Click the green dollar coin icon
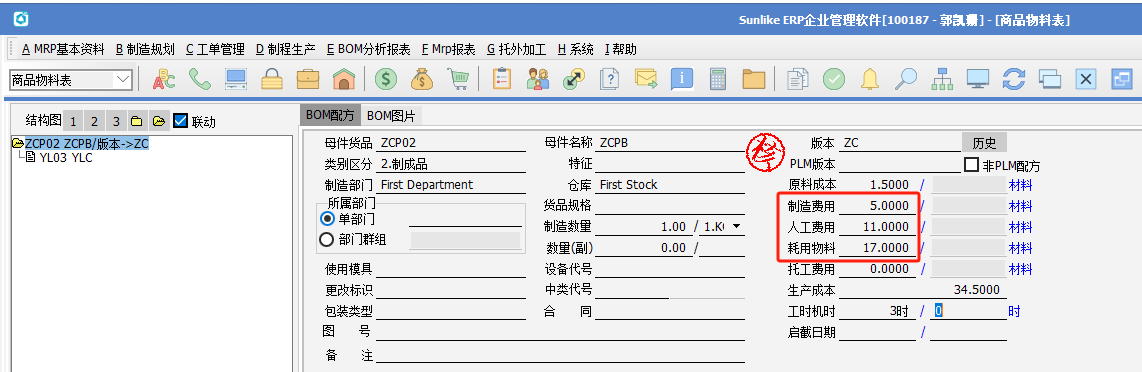The image size is (1142, 372). coord(385,79)
